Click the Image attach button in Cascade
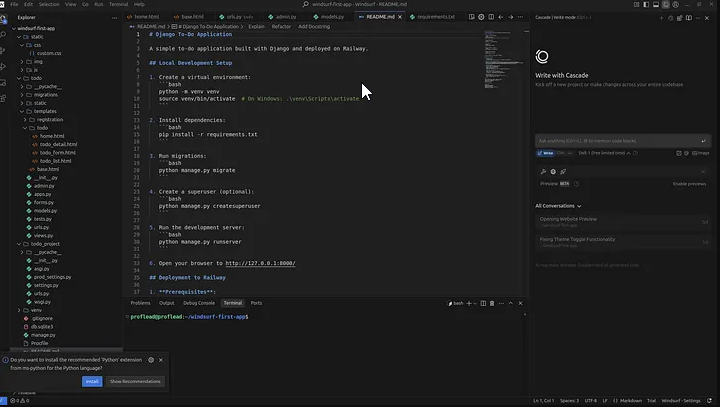This screenshot has height=407, width=720. 701,153
